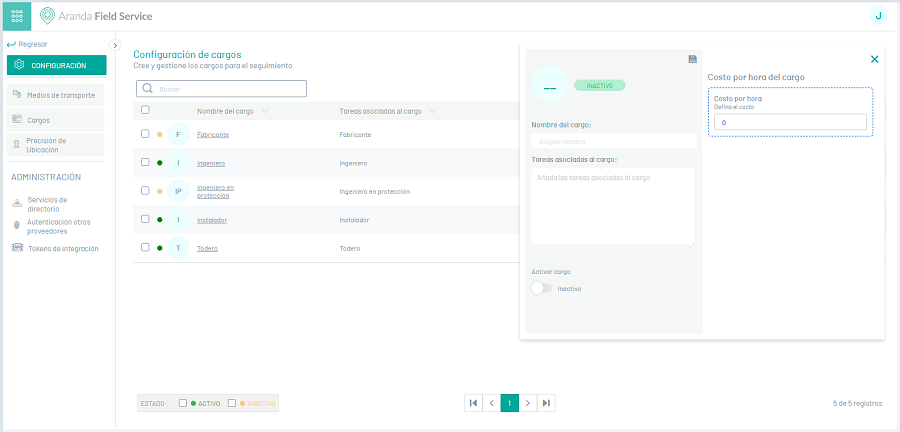Click the Regresar link
The image size is (900, 432).
point(33,44)
